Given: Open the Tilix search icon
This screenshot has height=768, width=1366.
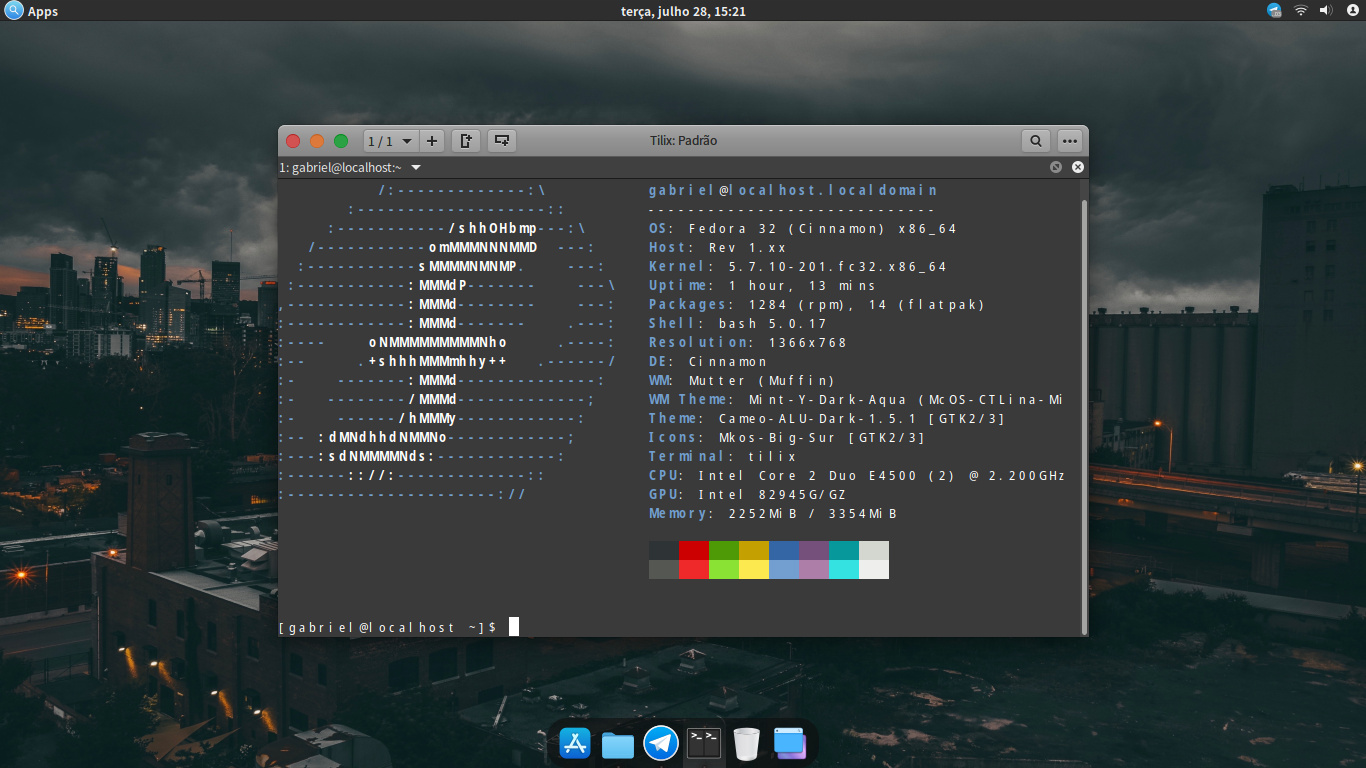Looking at the screenshot, I should 1036,141.
